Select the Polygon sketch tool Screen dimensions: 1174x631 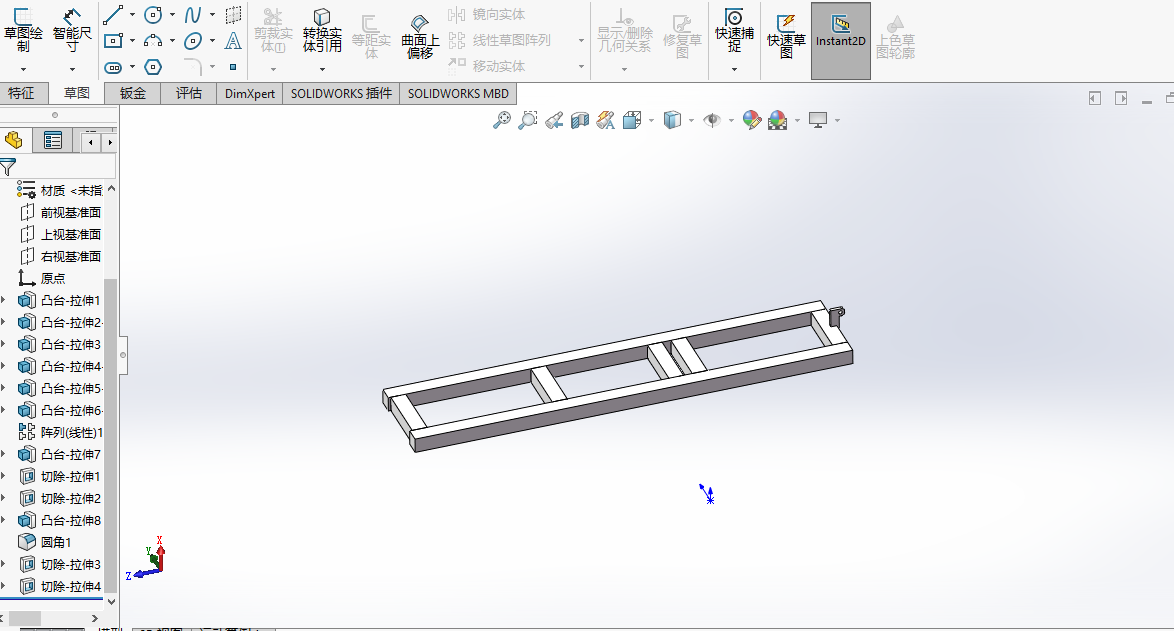pos(153,67)
